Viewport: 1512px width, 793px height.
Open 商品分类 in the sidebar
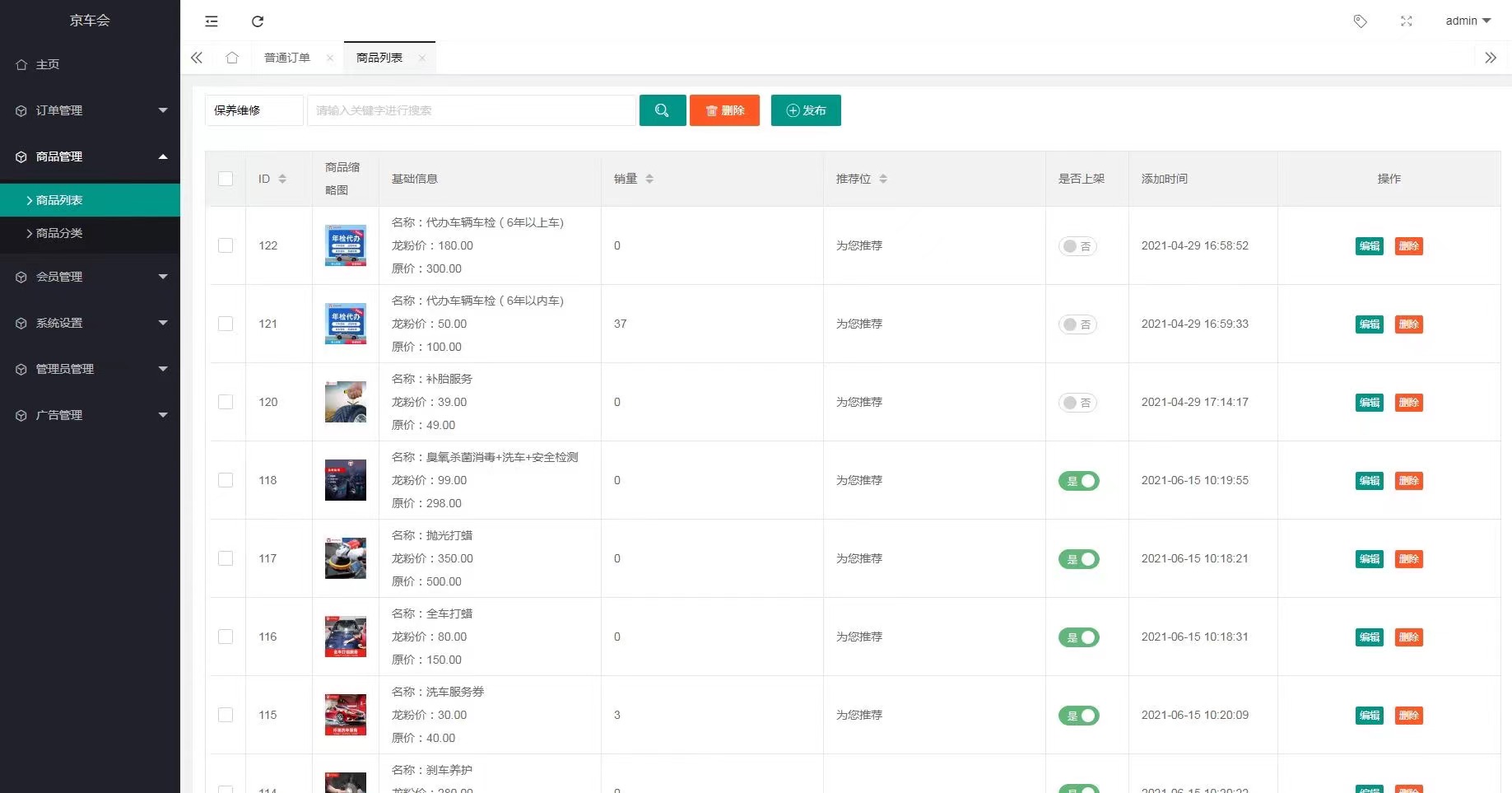(59, 233)
